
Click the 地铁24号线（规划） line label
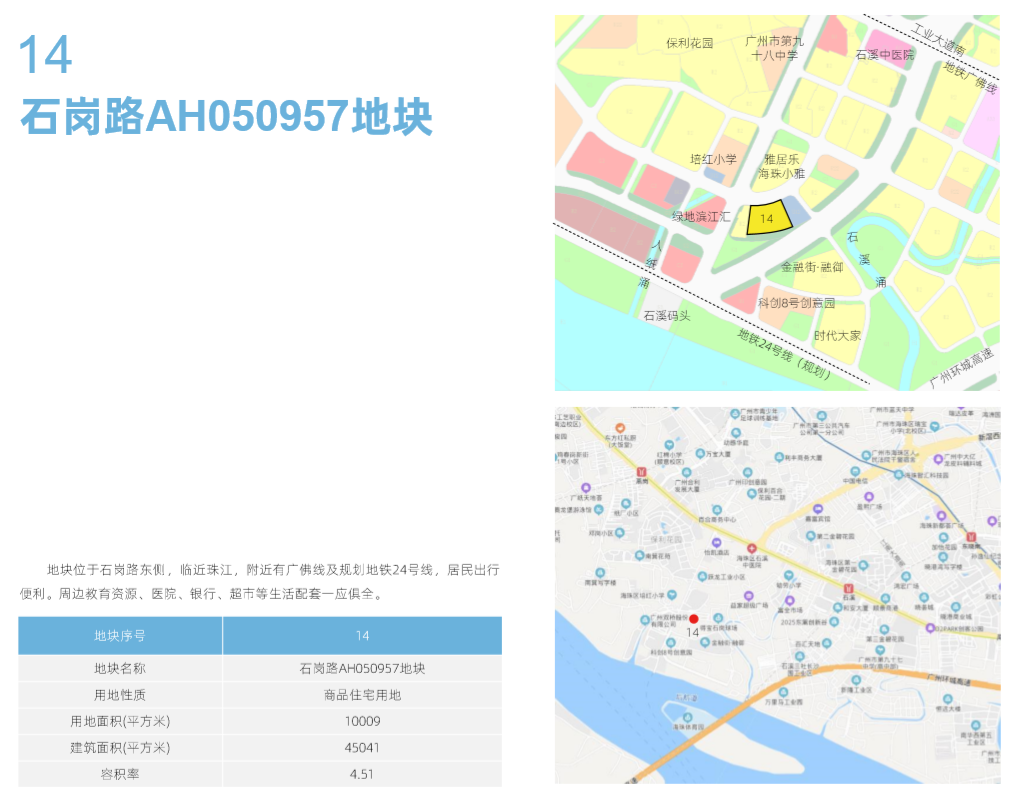pos(784,354)
